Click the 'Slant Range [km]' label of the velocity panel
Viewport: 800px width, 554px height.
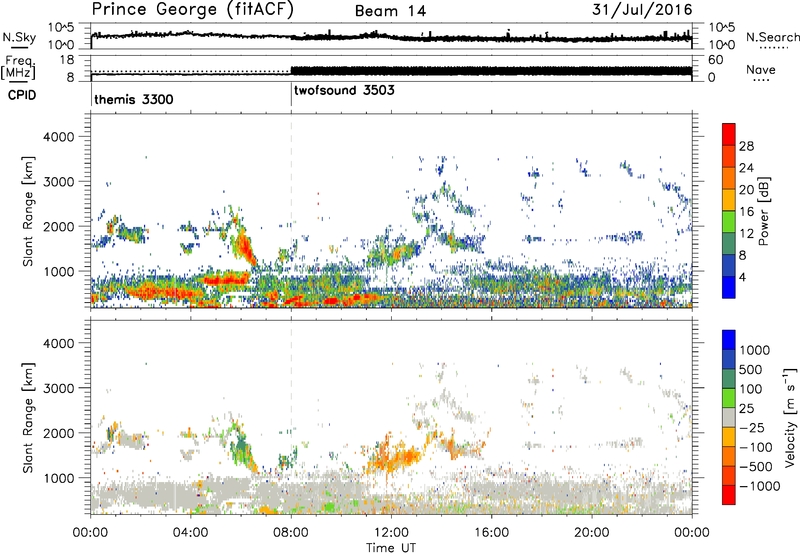click(28, 418)
